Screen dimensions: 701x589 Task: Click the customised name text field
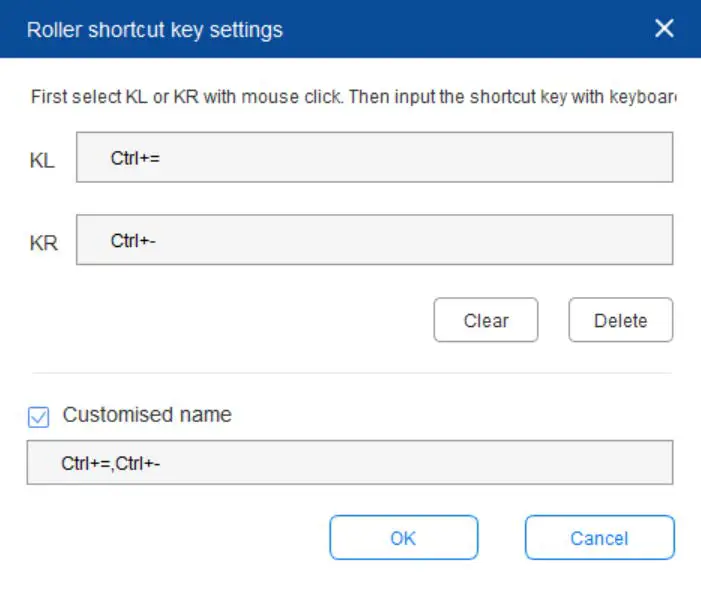(x=350, y=463)
